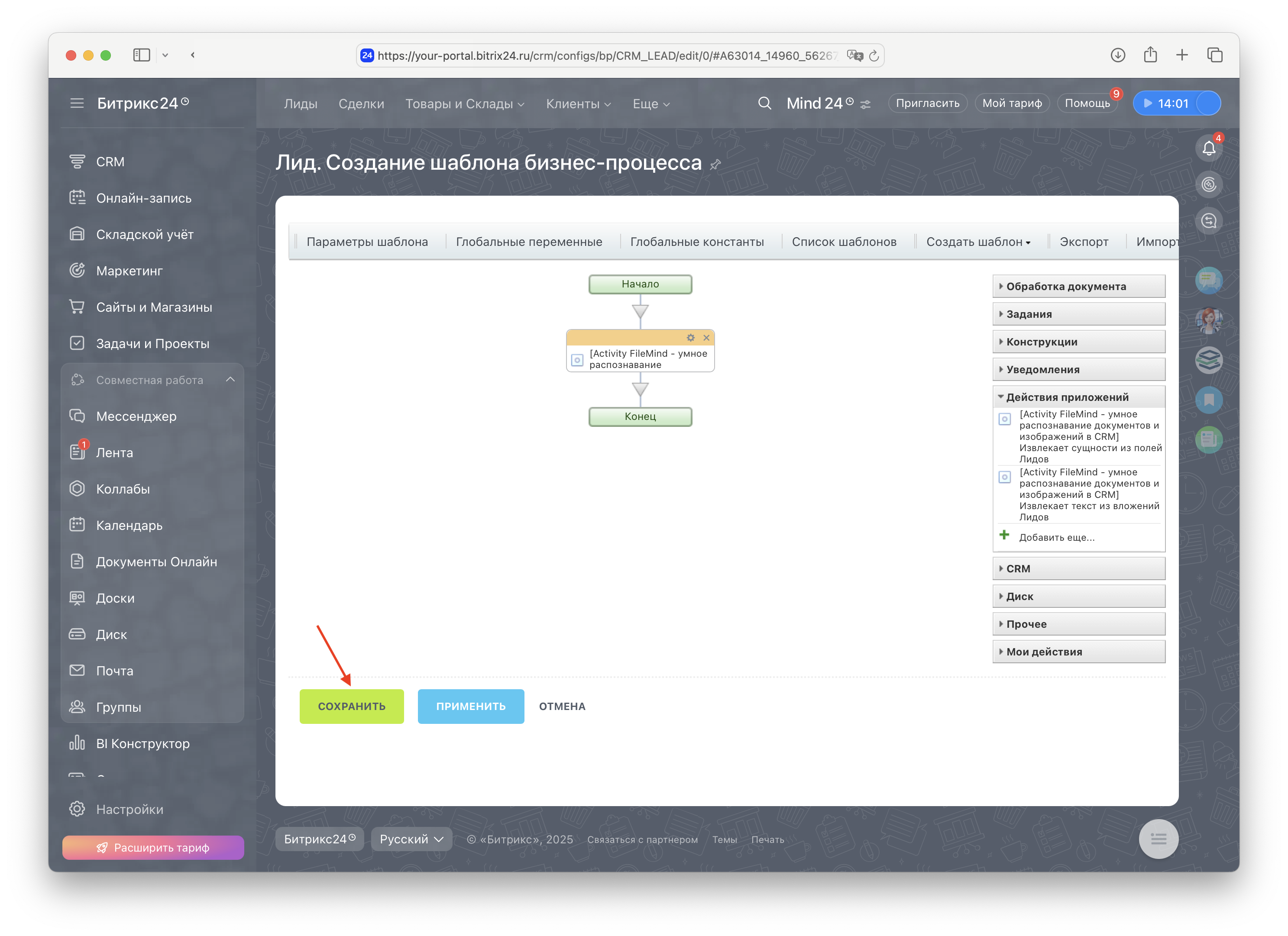Collapse the Действия приложений panel
This screenshot has width=1288, height=936.
click(1067, 397)
